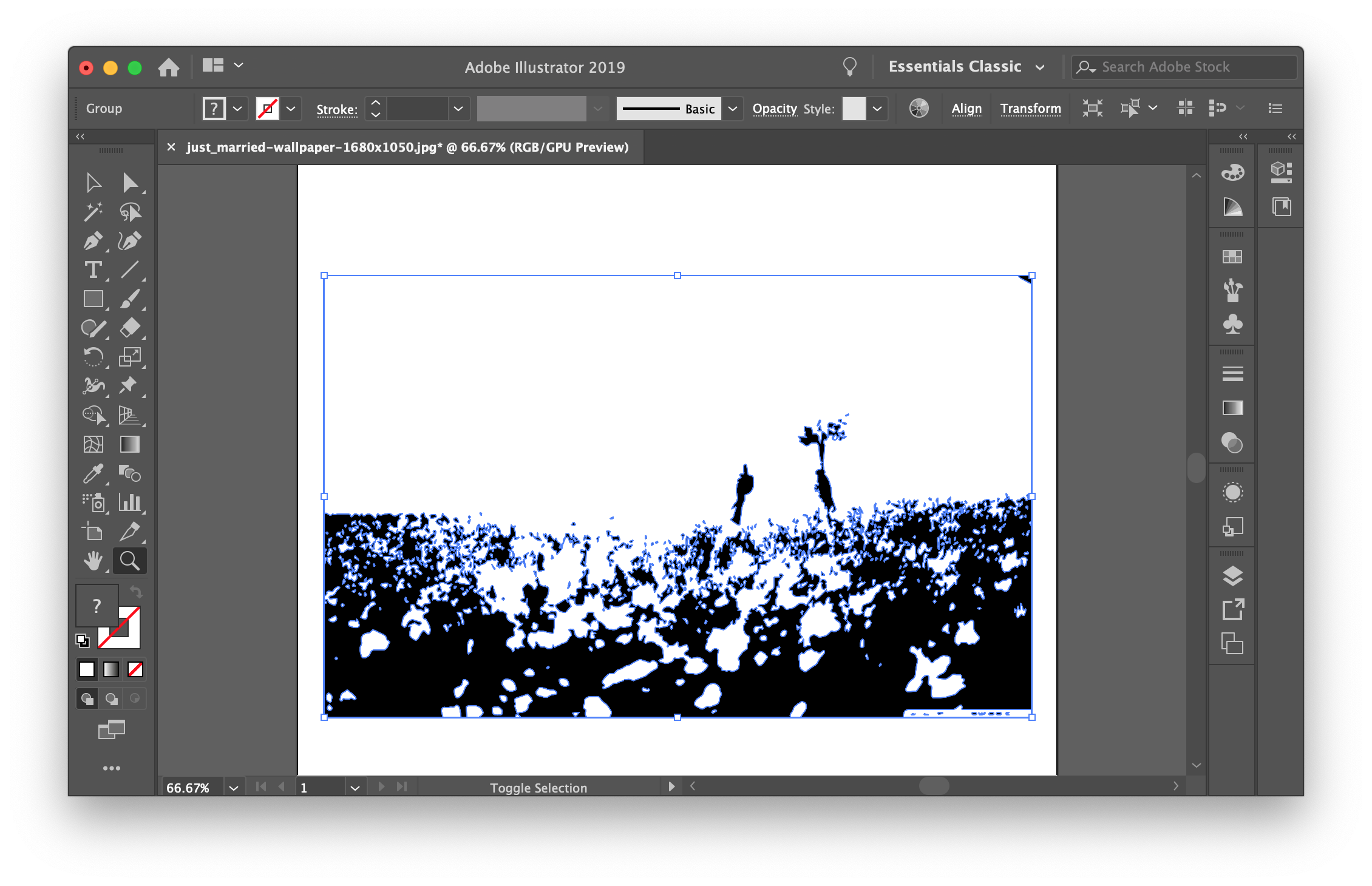Pick the Eyedropper tool
Viewport: 1372px width, 886px height.
coord(92,474)
